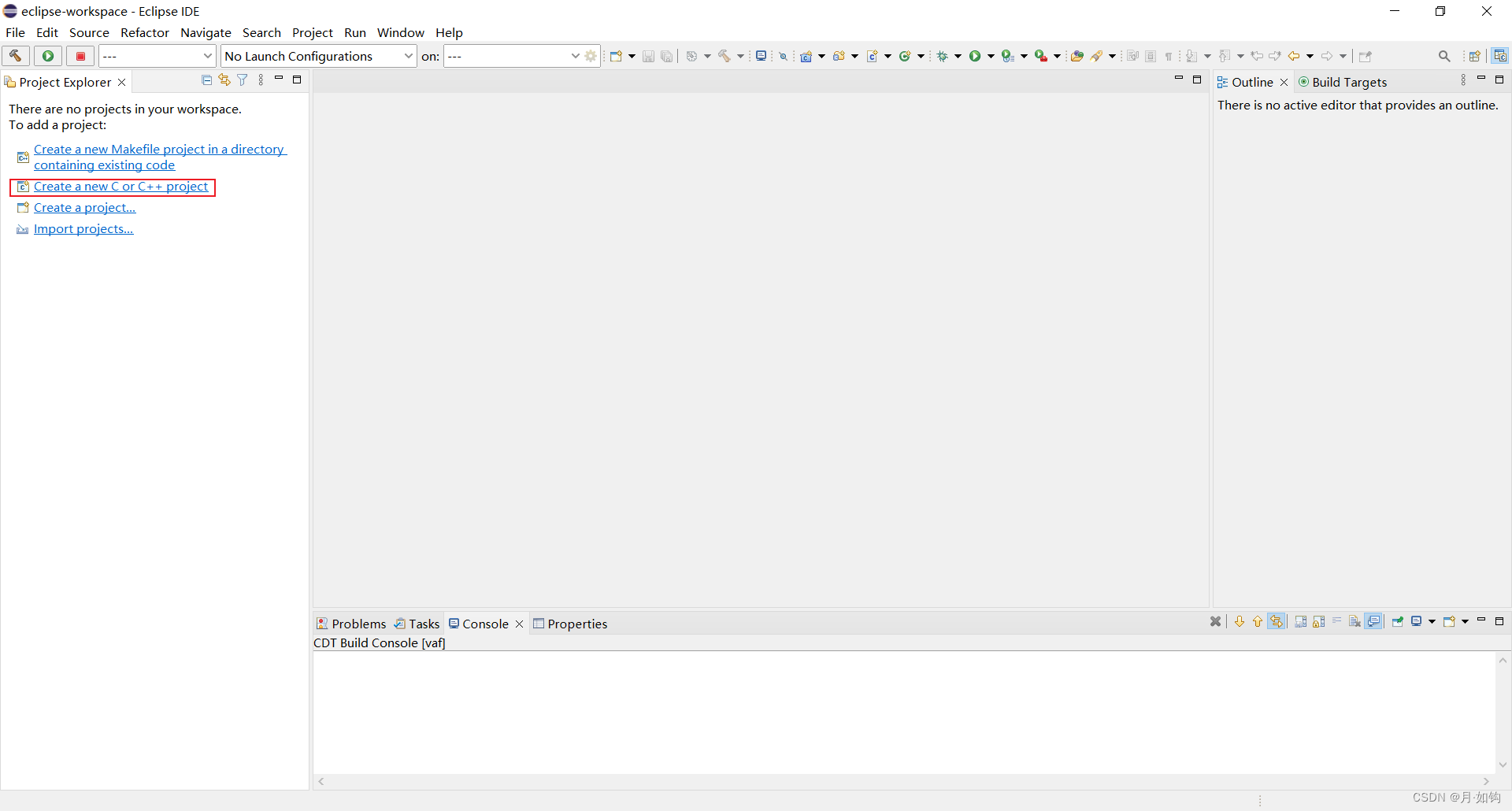Open the Refactor menu
Viewport: 1512px width, 811px height.
[145, 32]
